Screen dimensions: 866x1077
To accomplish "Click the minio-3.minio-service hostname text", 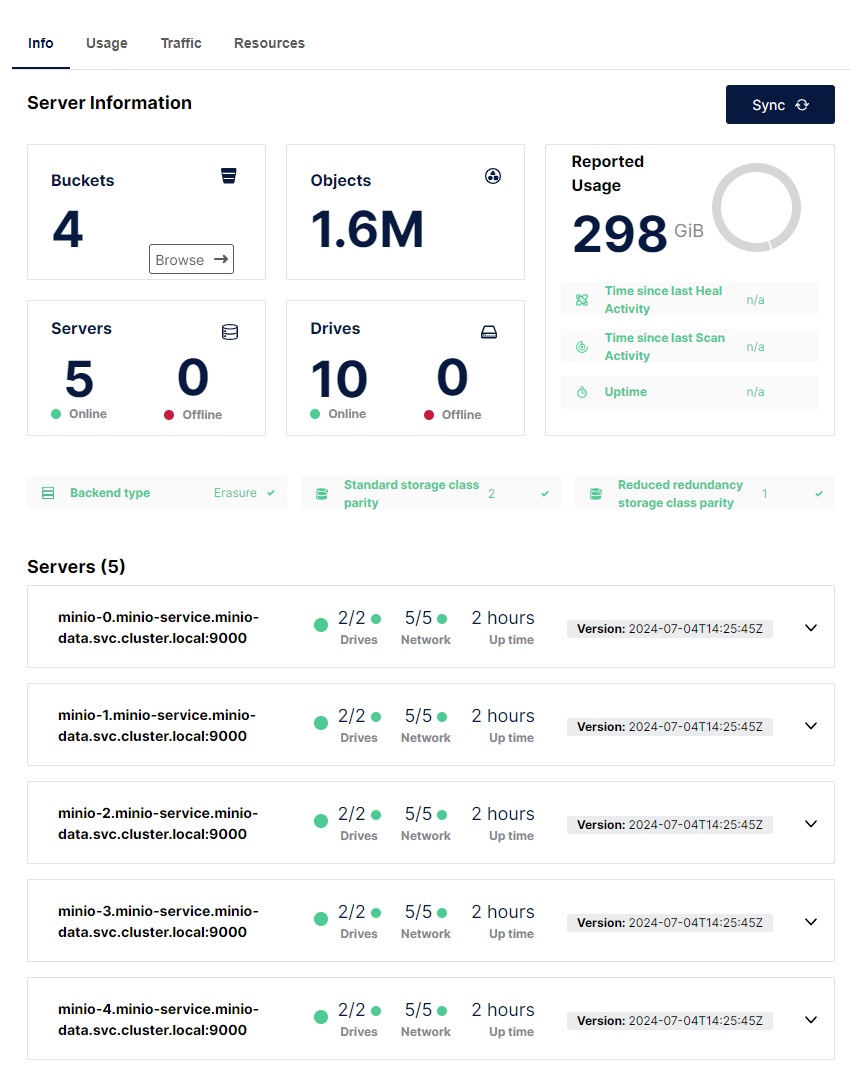I will [x=159, y=922].
